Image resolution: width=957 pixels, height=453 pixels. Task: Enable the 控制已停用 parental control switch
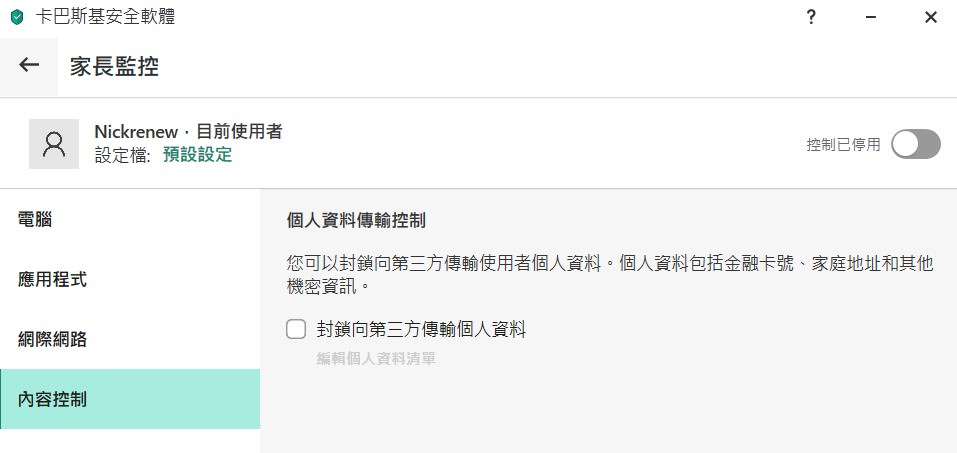tap(915, 144)
